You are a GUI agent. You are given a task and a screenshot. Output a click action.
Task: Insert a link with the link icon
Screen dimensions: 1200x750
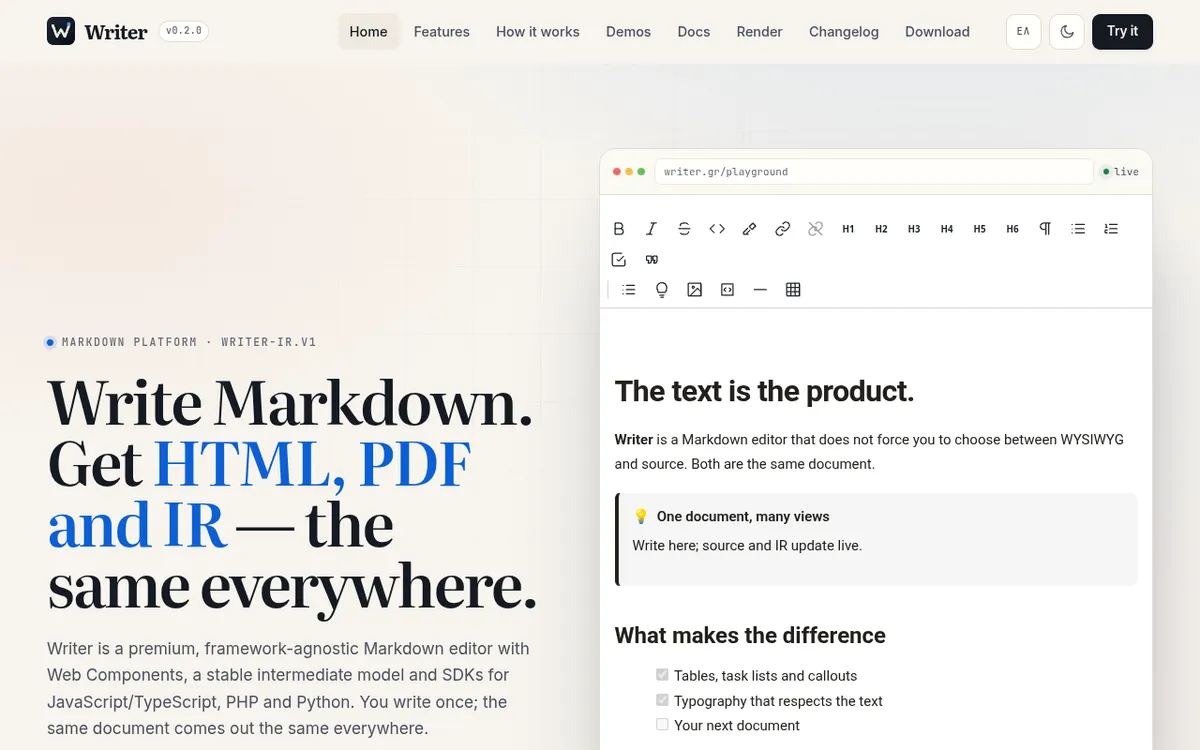783,229
